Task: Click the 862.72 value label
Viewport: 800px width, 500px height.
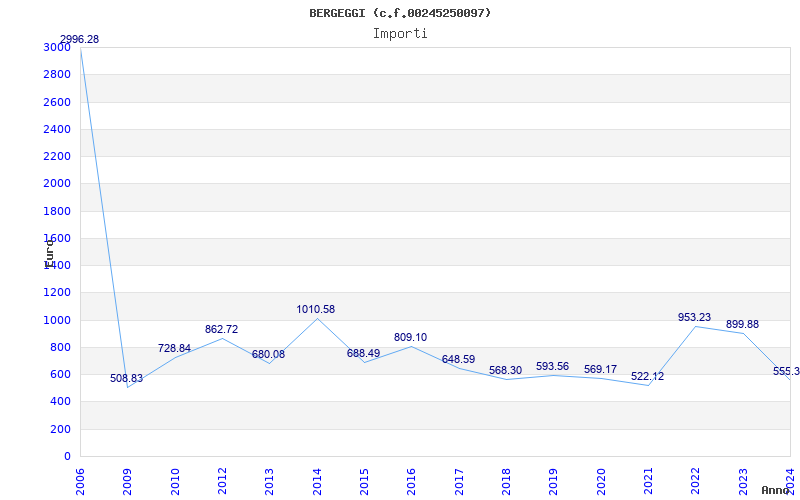Action: click(x=221, y=330)
